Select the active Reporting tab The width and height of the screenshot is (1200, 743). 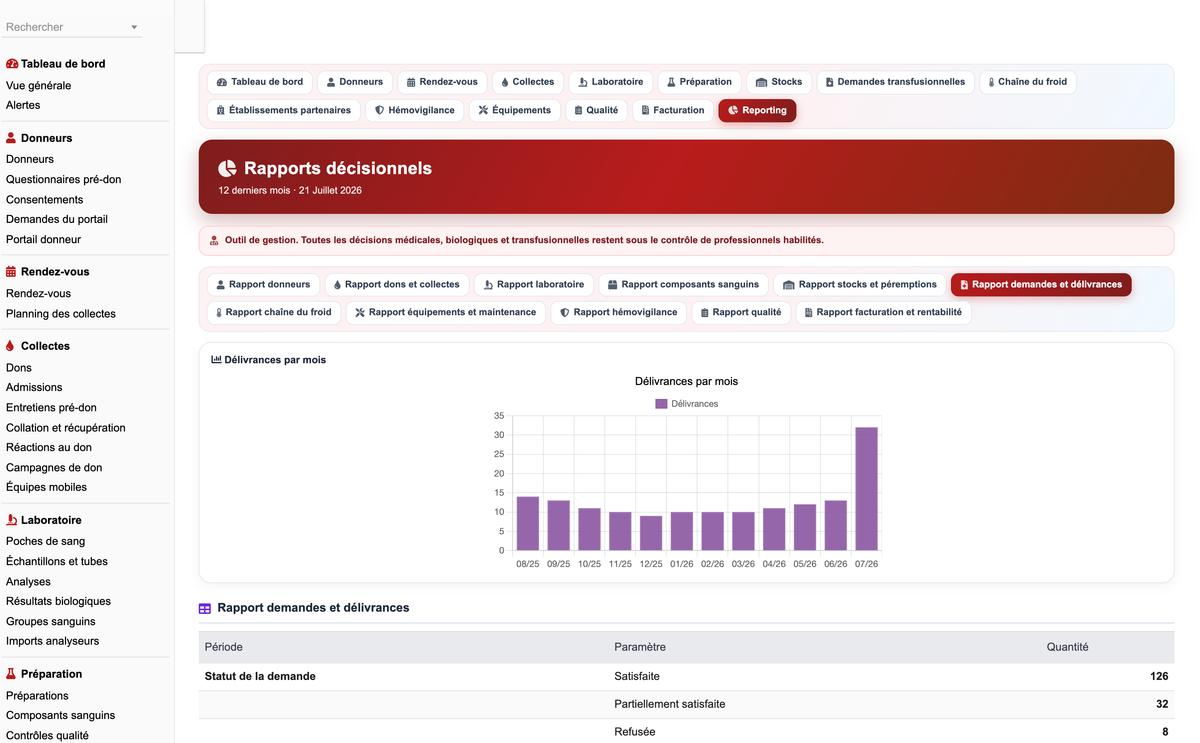(757, 110)
